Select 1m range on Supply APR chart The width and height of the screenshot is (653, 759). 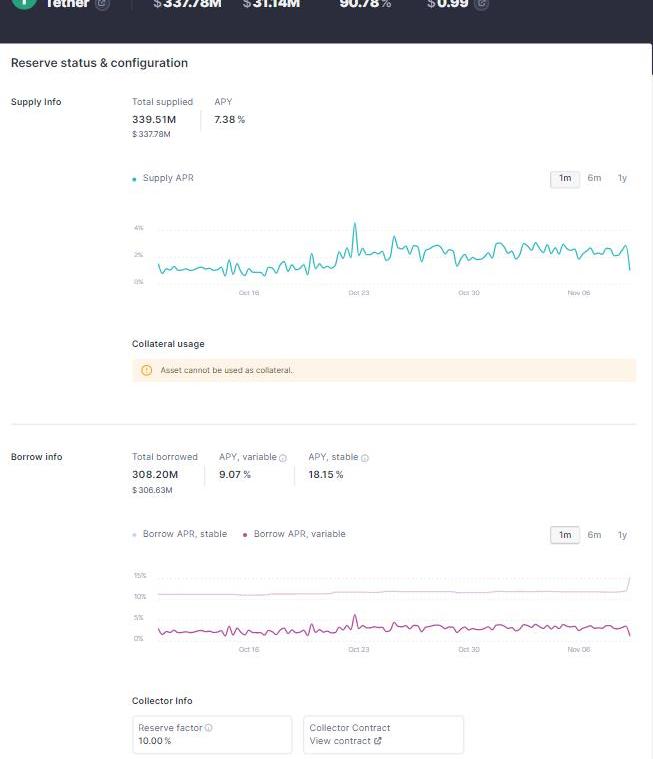[x=565, y=178]
